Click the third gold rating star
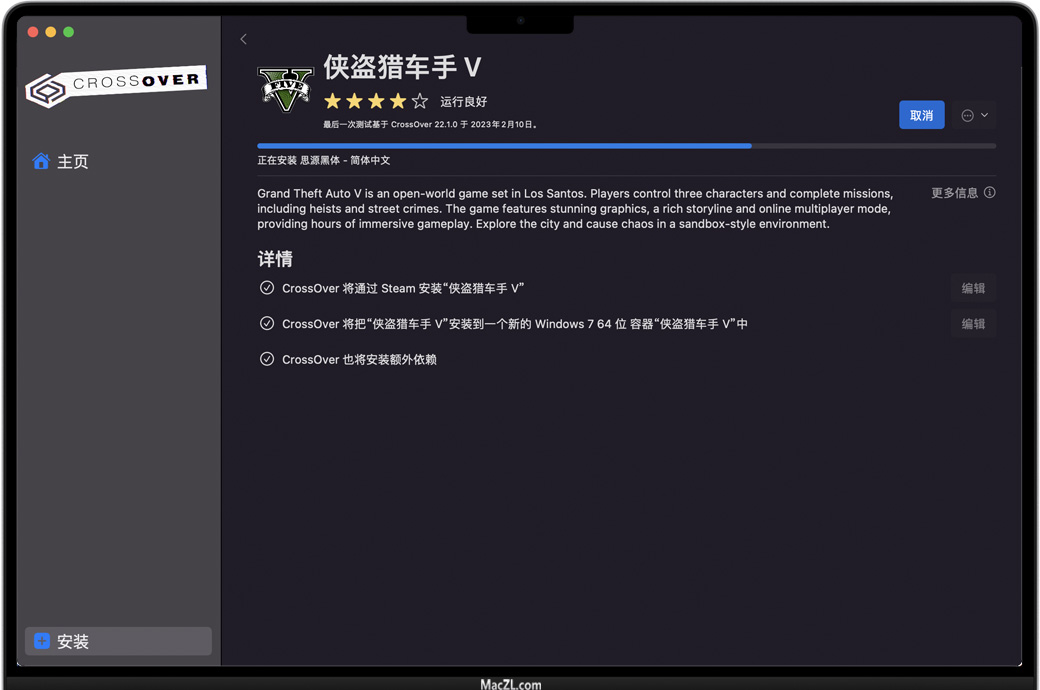 376,101
